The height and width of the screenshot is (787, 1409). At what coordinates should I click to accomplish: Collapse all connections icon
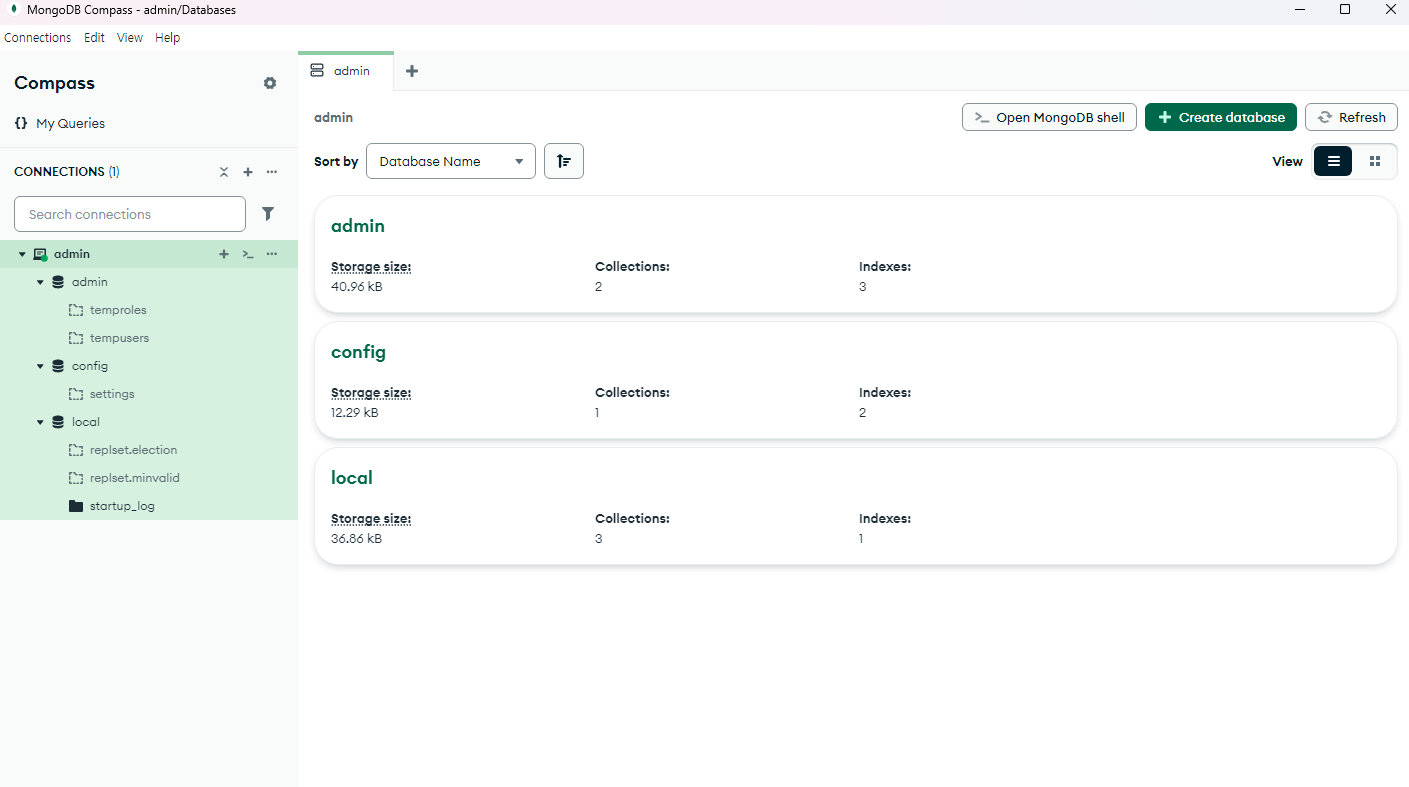click(224, 172)
